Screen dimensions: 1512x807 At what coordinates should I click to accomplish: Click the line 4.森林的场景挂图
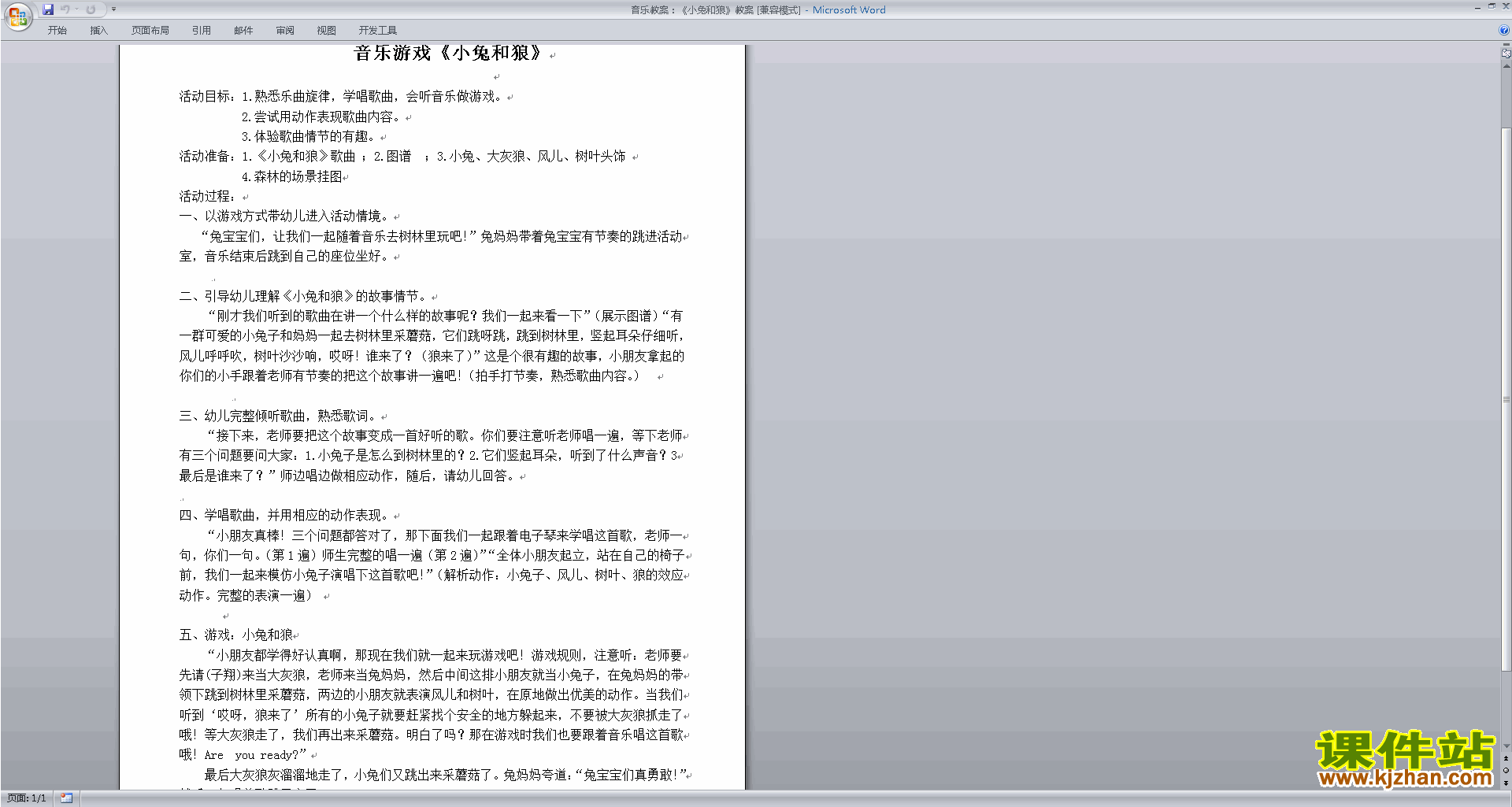(291, 176)
